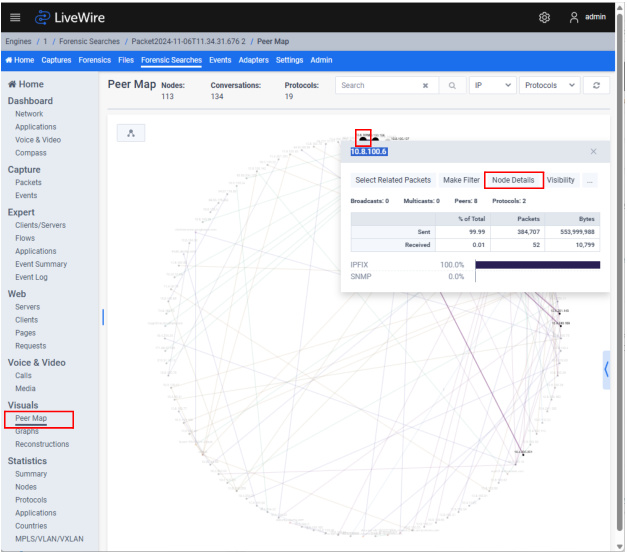
Task: Open Voice & Video dashboard link
Action: 38,140
